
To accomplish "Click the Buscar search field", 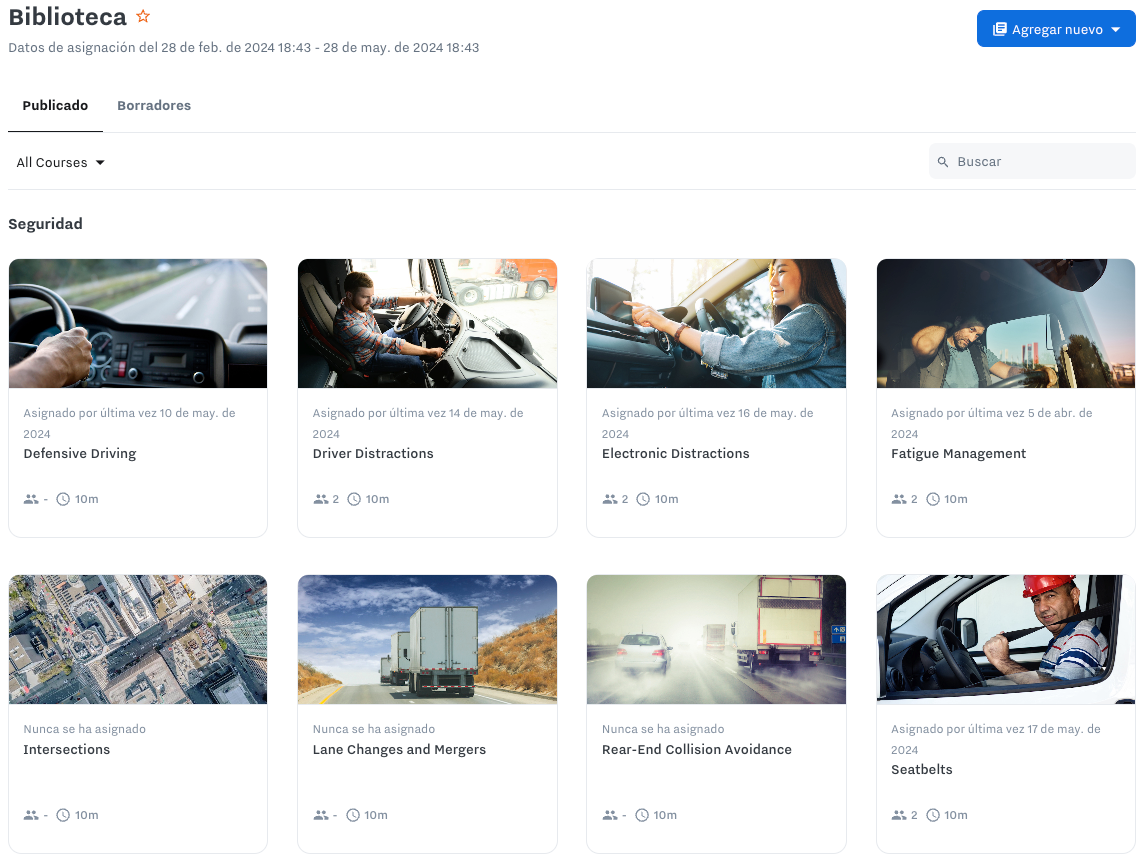I will click(1032, 161).
